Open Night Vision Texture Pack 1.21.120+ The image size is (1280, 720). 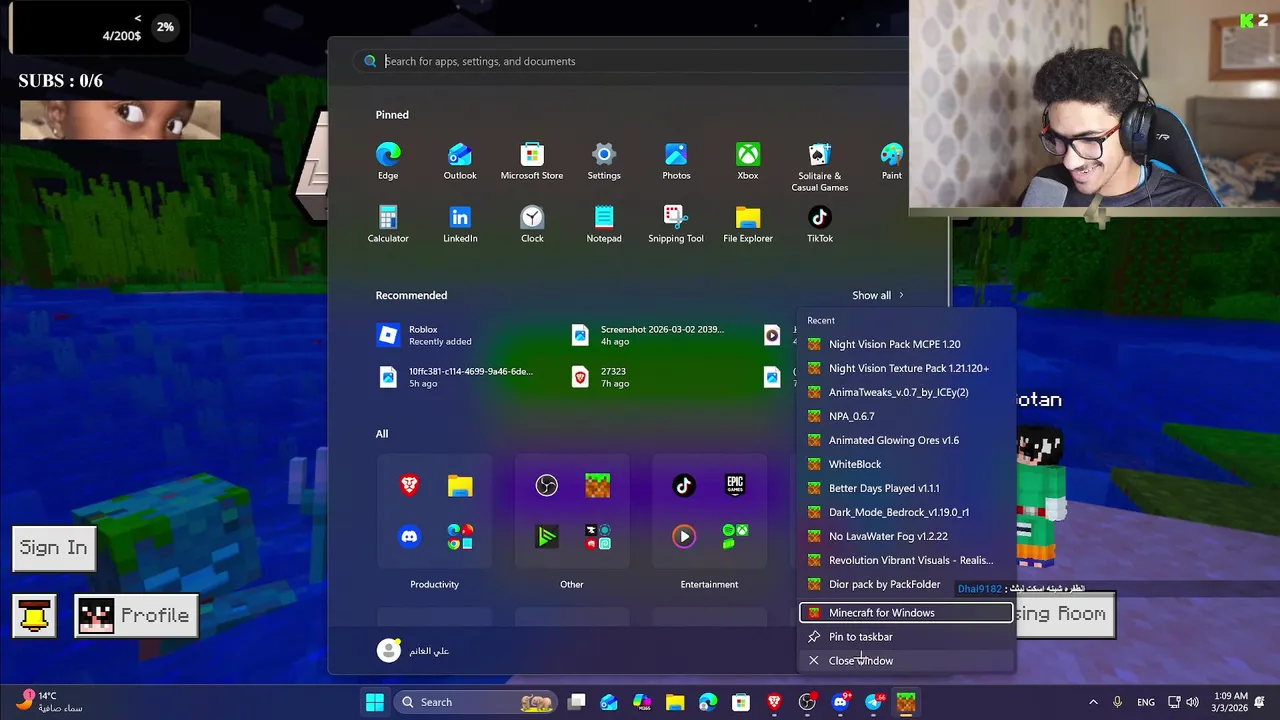click(906, 368)
